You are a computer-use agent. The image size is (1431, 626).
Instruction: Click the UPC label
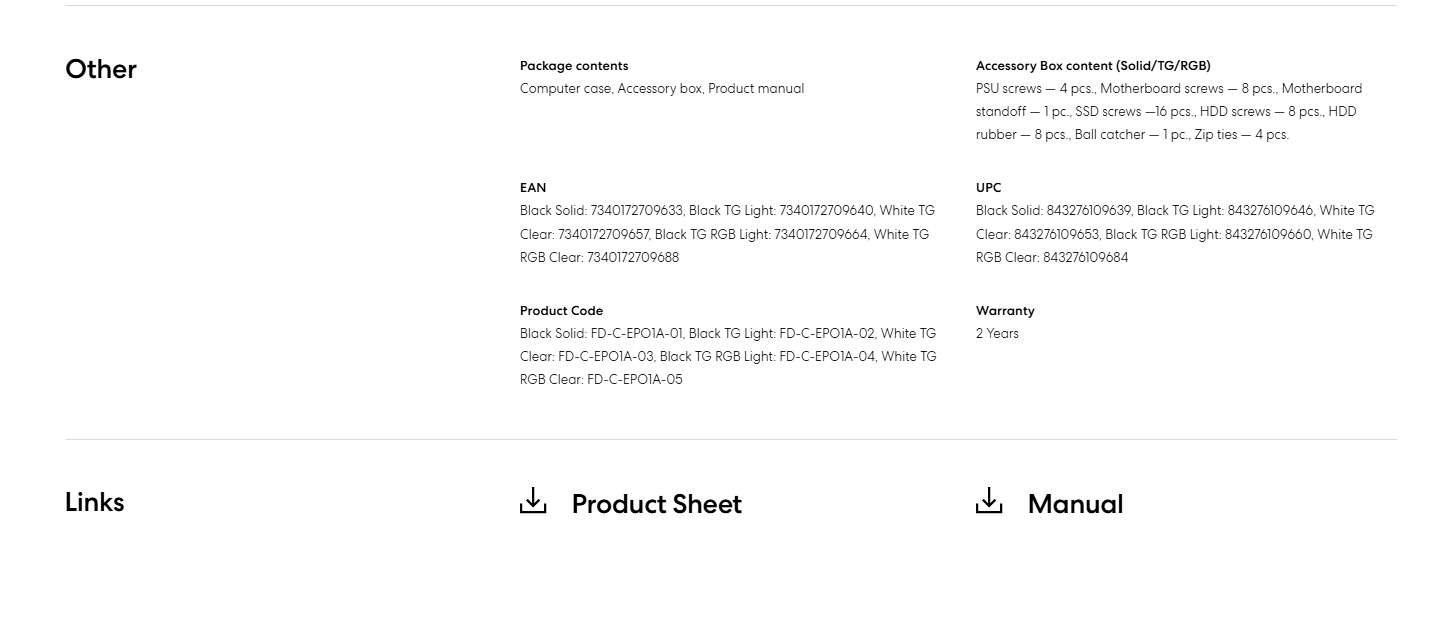(x=988, y=188)
